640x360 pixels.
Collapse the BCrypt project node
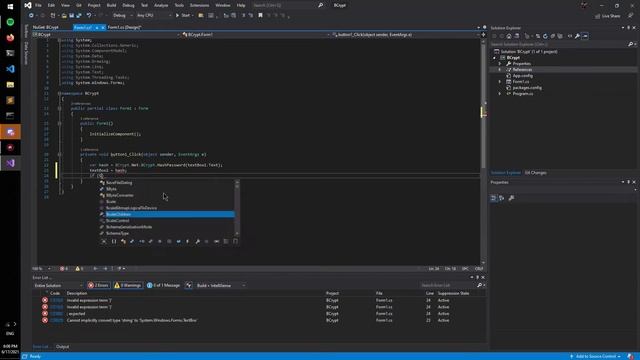click(494, 58)
